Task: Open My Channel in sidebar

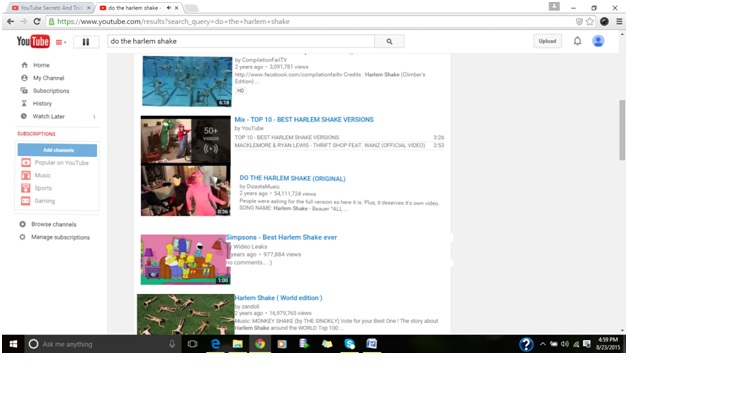Action: (48, 78)
